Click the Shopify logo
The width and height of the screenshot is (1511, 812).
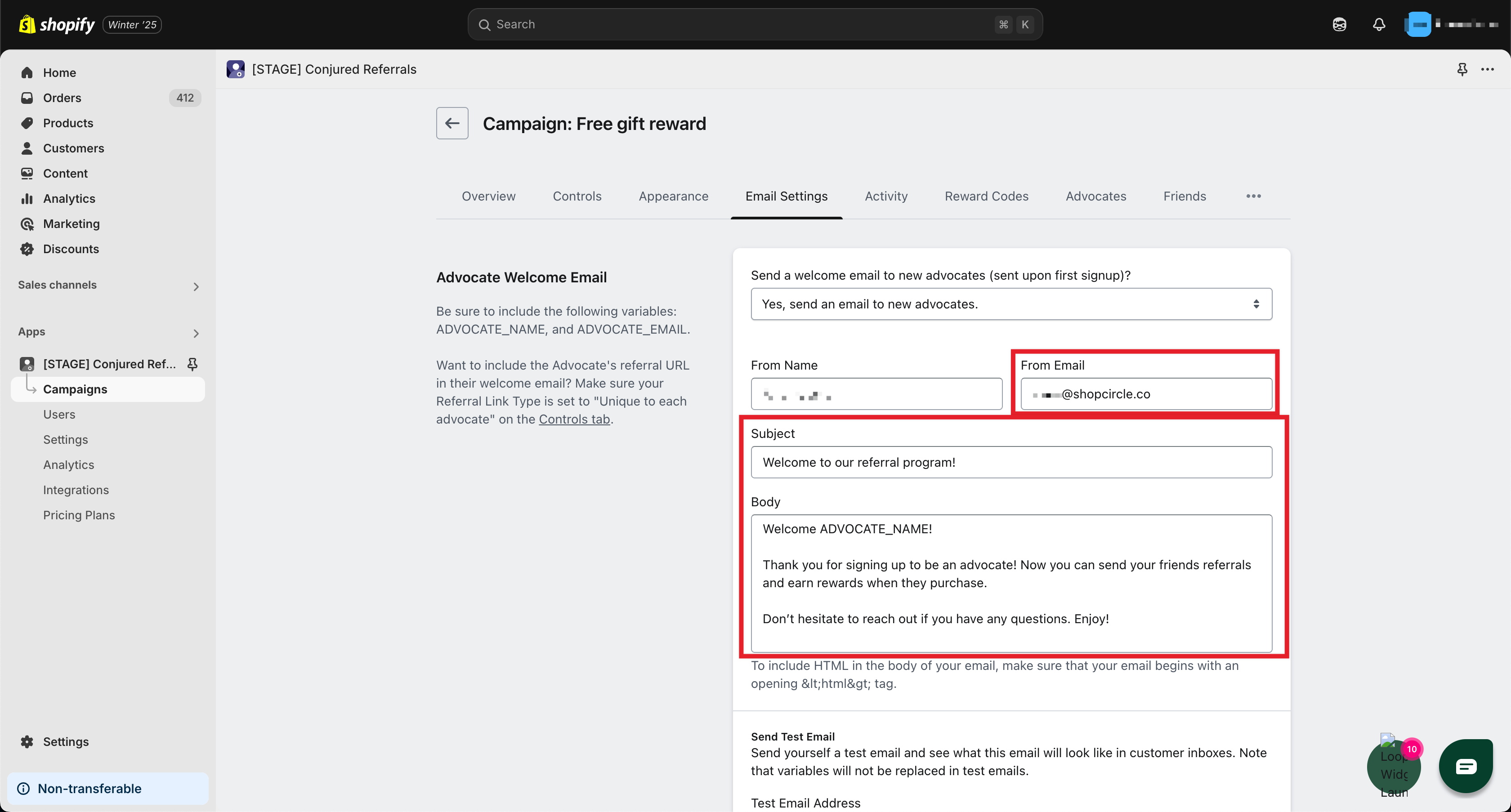[58, 25]
